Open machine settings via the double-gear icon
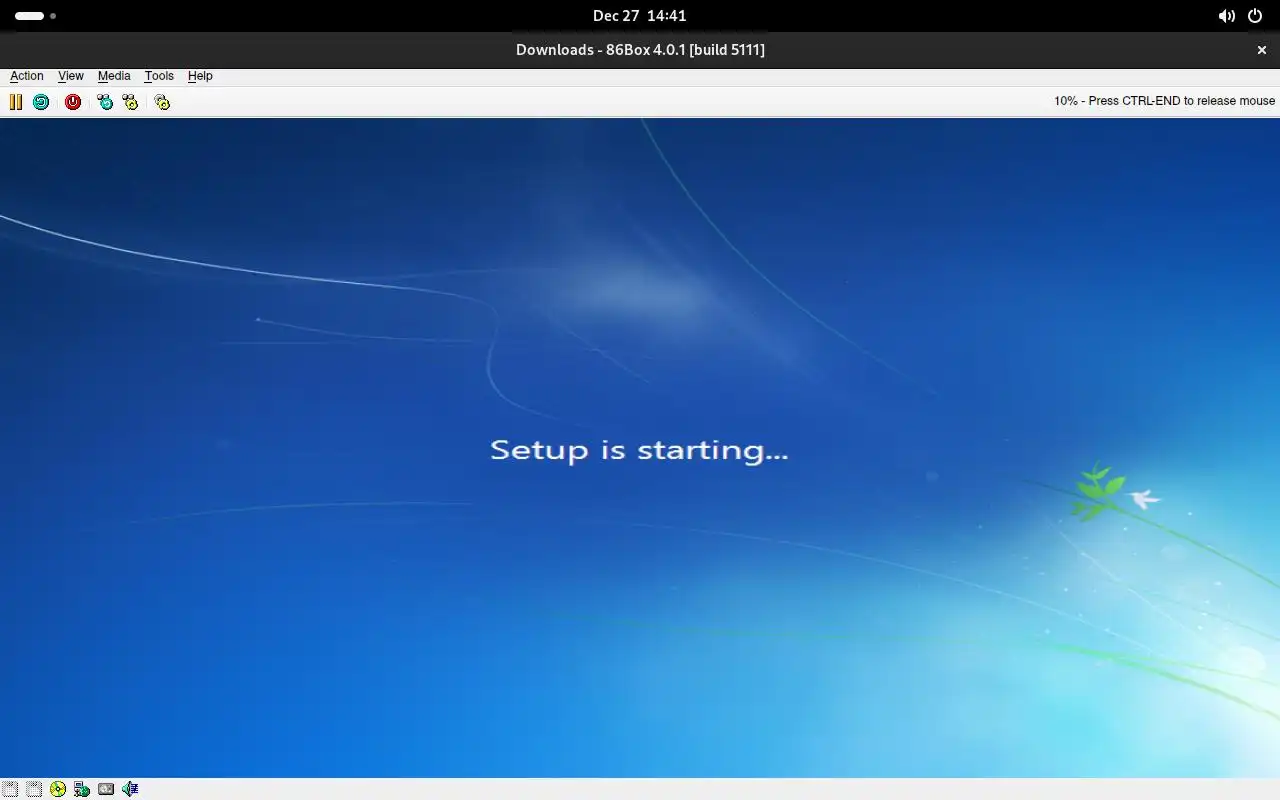 click(162, 102)
